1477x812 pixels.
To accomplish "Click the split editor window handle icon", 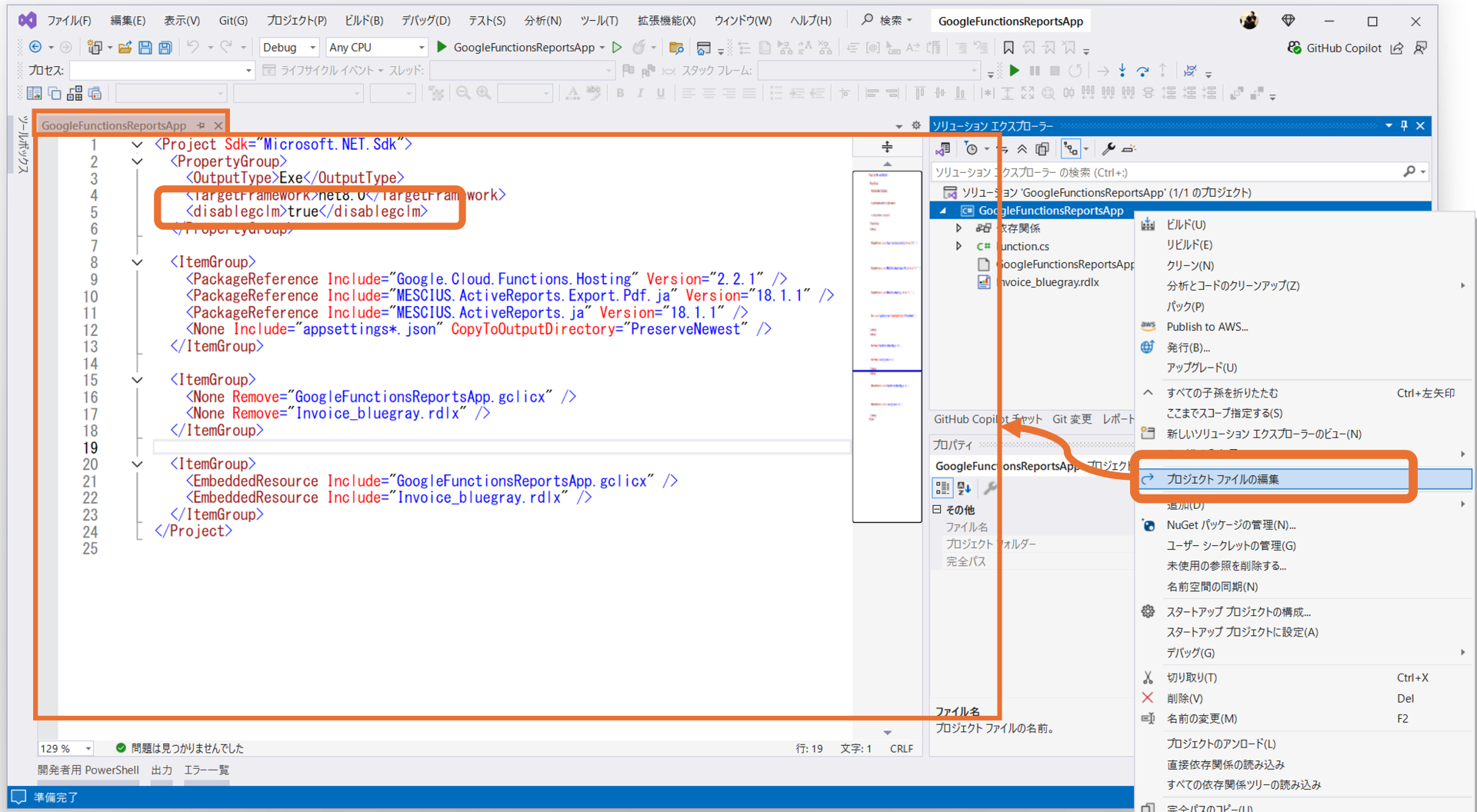I will point(887,146).
